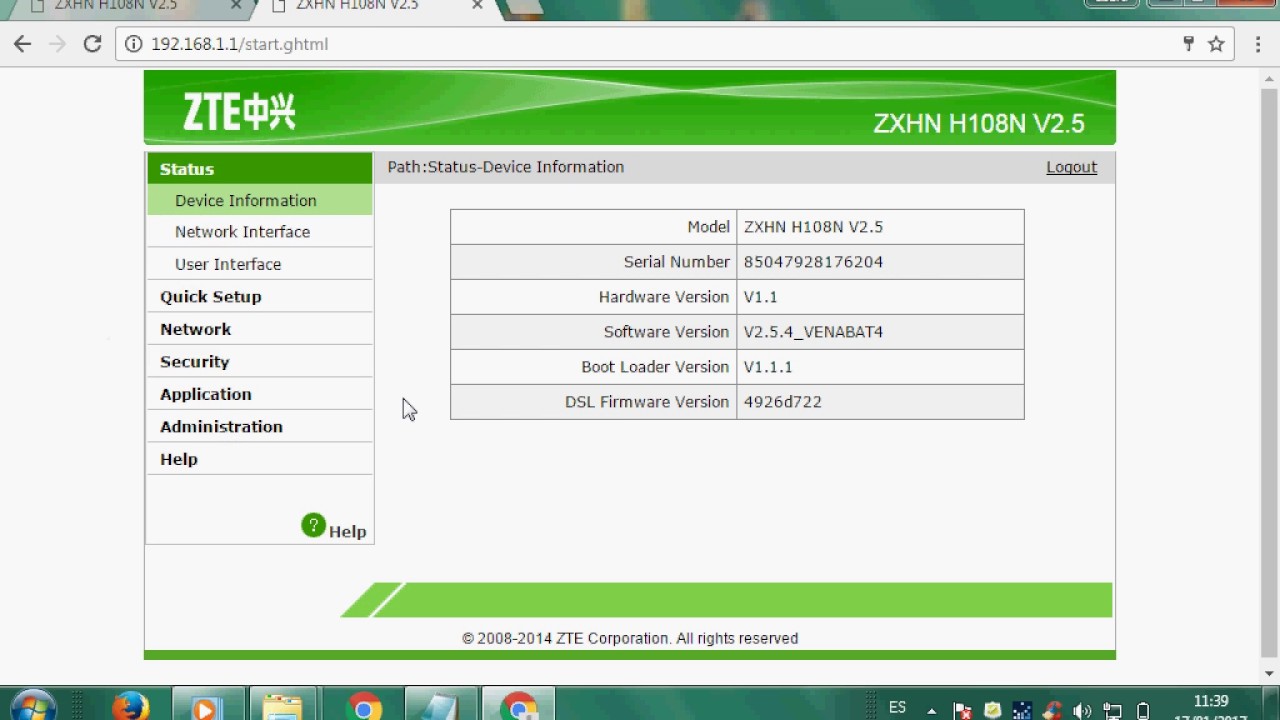The width and height of the screenshot is (1280, 720).
Task: Bookmark this page with the star
Action: click(x=1216, y=44)
